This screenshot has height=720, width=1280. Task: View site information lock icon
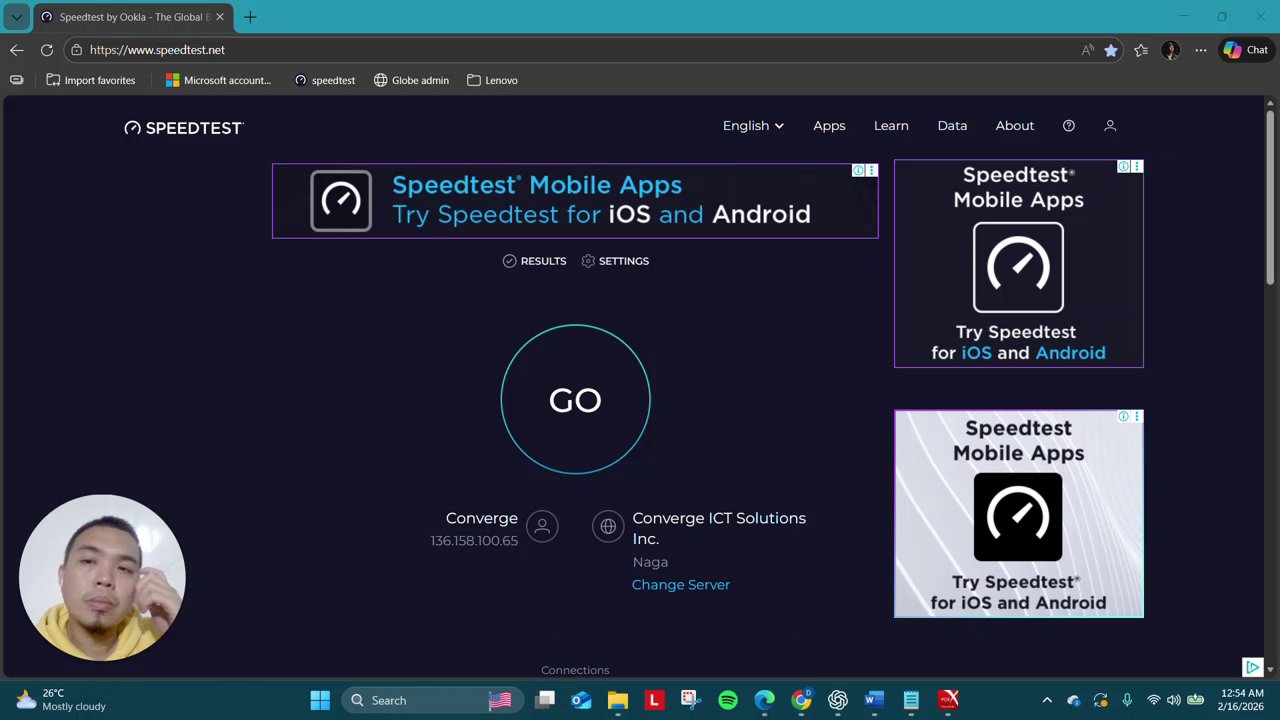(x=77, y=50)
